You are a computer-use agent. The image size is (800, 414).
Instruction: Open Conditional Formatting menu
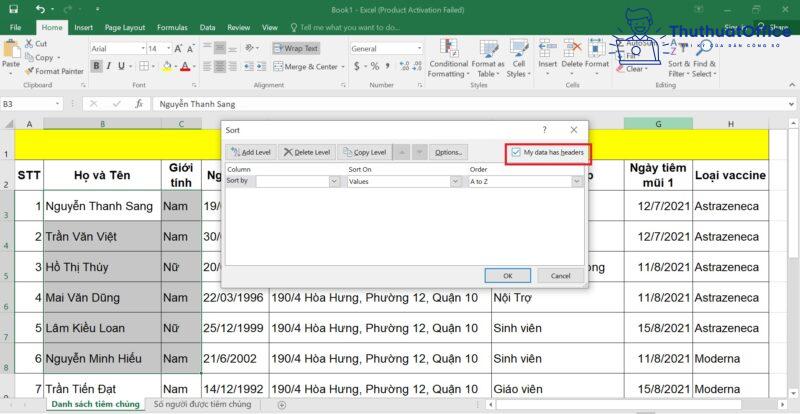(x=448, y=58)
